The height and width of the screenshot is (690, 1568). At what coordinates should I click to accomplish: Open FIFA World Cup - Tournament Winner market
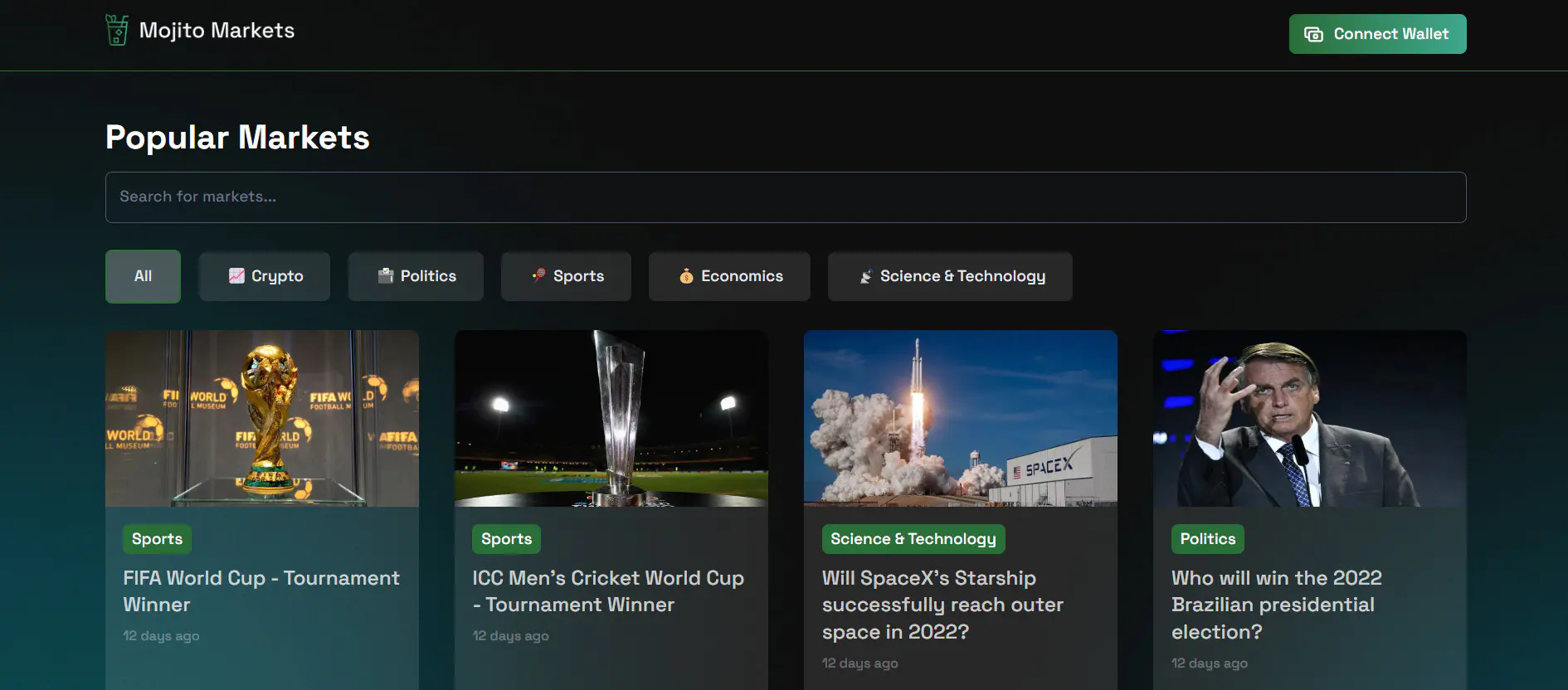(x=261, y=591)
